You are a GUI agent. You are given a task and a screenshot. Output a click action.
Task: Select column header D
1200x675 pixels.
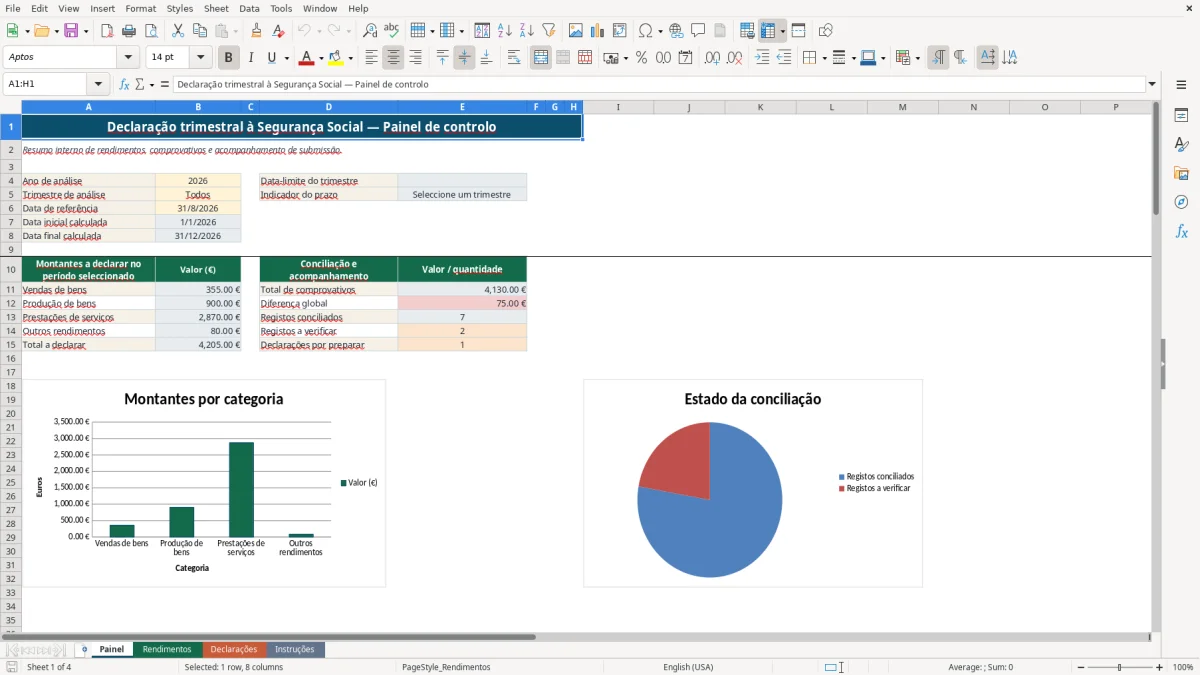click(x=328, y=107)
